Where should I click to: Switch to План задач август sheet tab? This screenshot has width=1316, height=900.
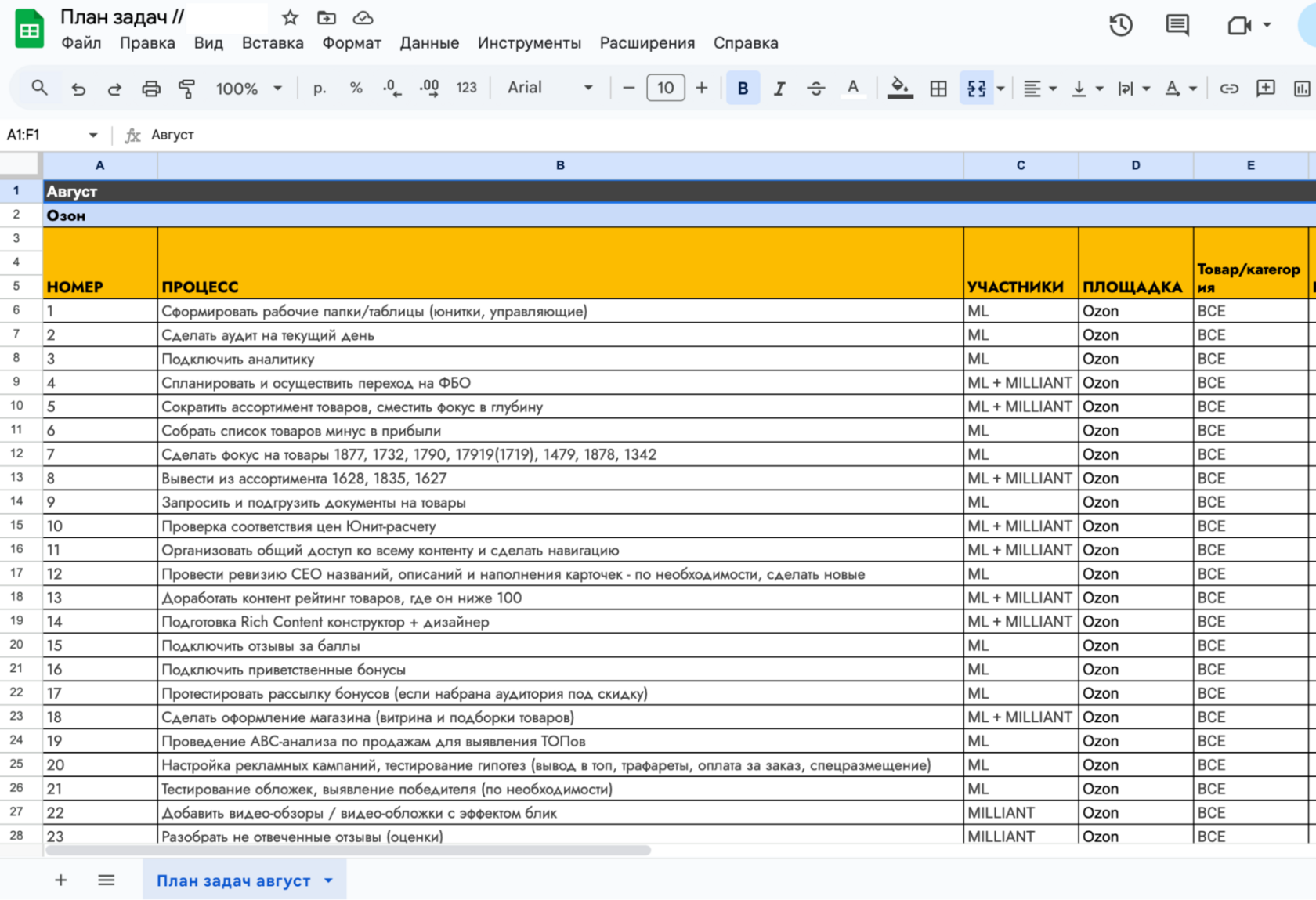pyautogui.click(x=233, y=880)
